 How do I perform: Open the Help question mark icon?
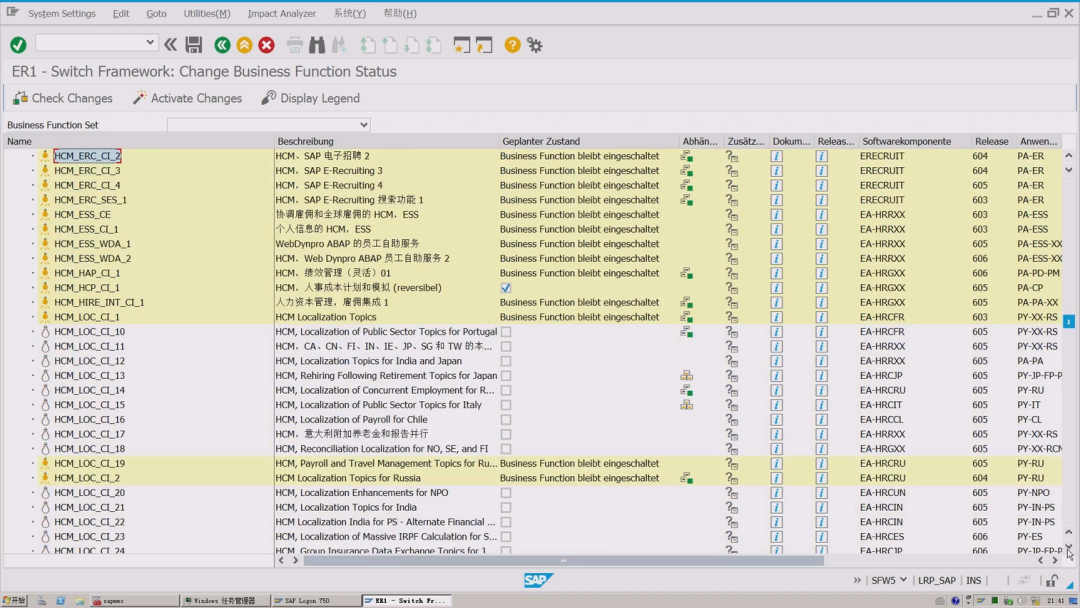click(512, 45)
